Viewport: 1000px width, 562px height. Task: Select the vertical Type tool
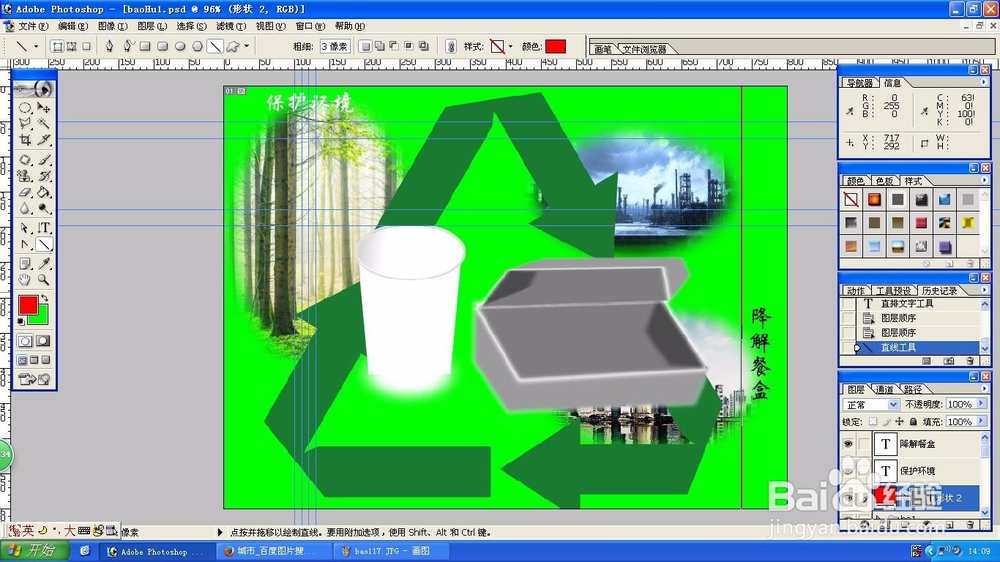(x=43, y=228)
